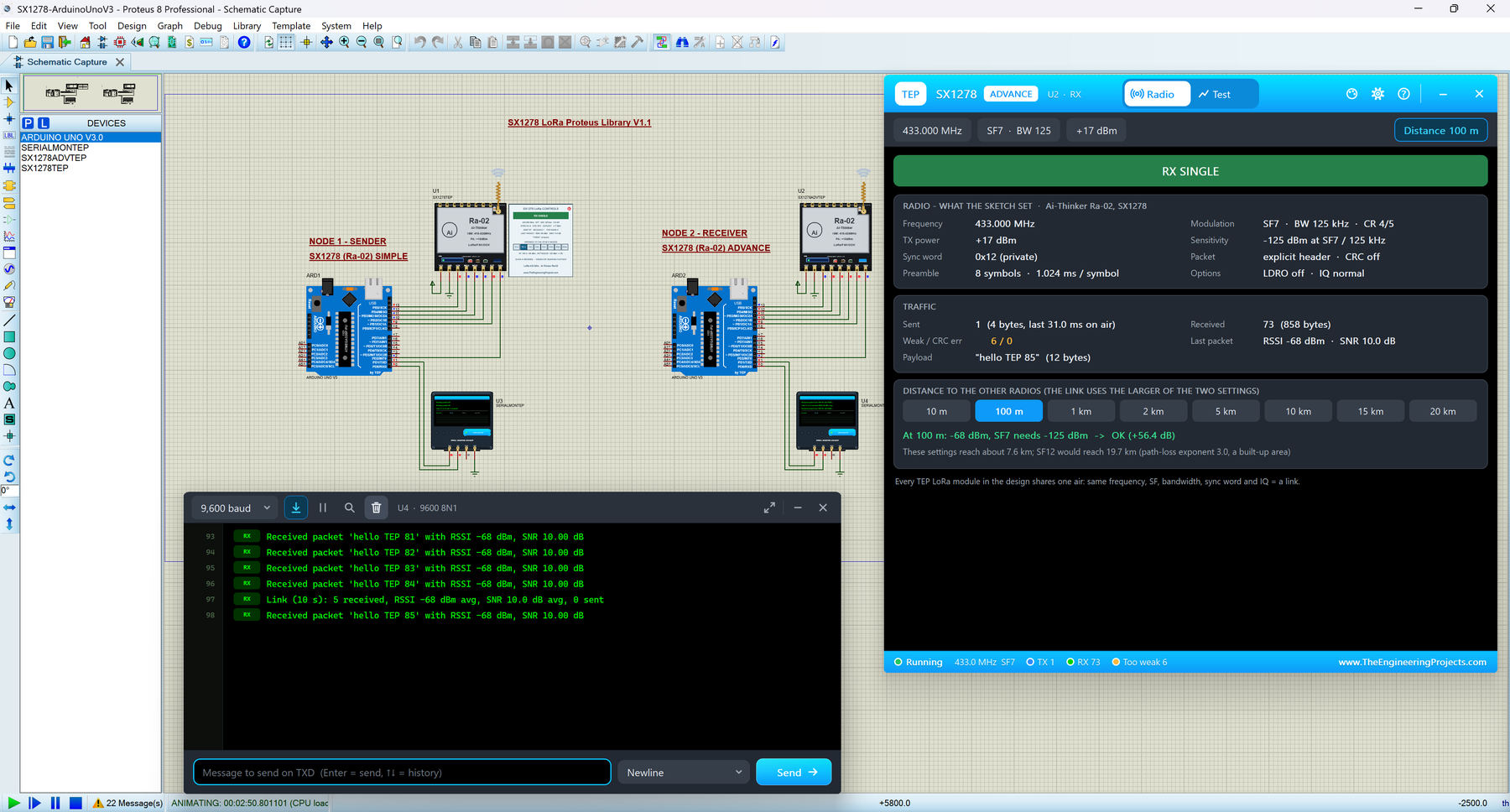Open the Pick from Libraries 'P' button
The height and width of the screenshot is (812, 1510).
click(28, 122)
